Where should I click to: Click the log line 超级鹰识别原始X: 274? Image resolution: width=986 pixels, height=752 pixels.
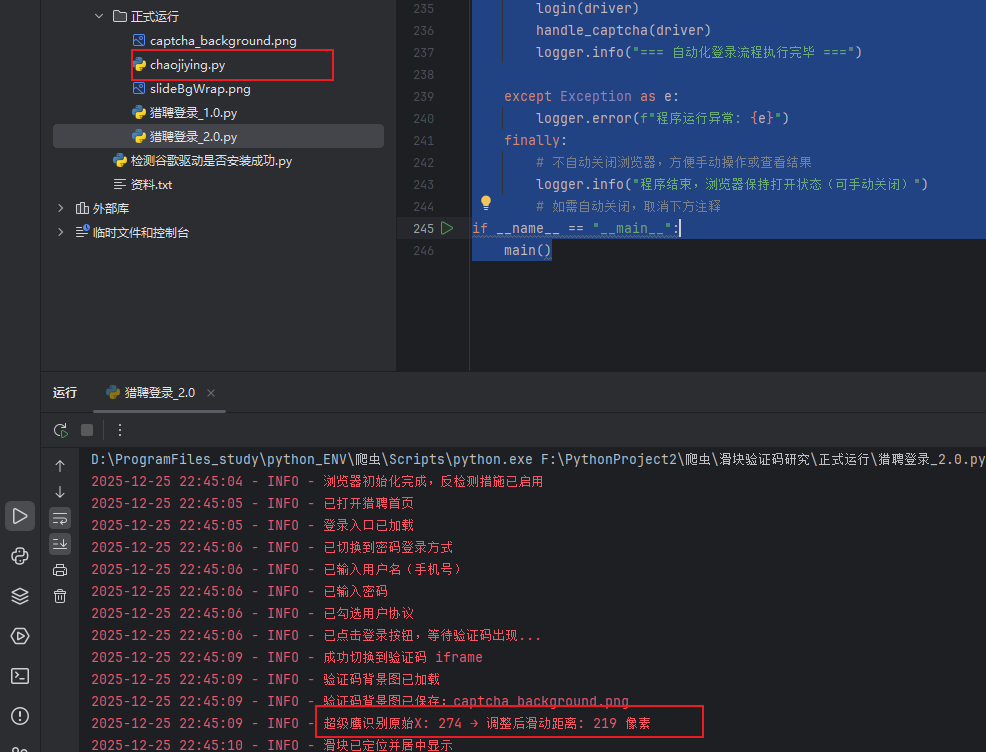(371, 724)
